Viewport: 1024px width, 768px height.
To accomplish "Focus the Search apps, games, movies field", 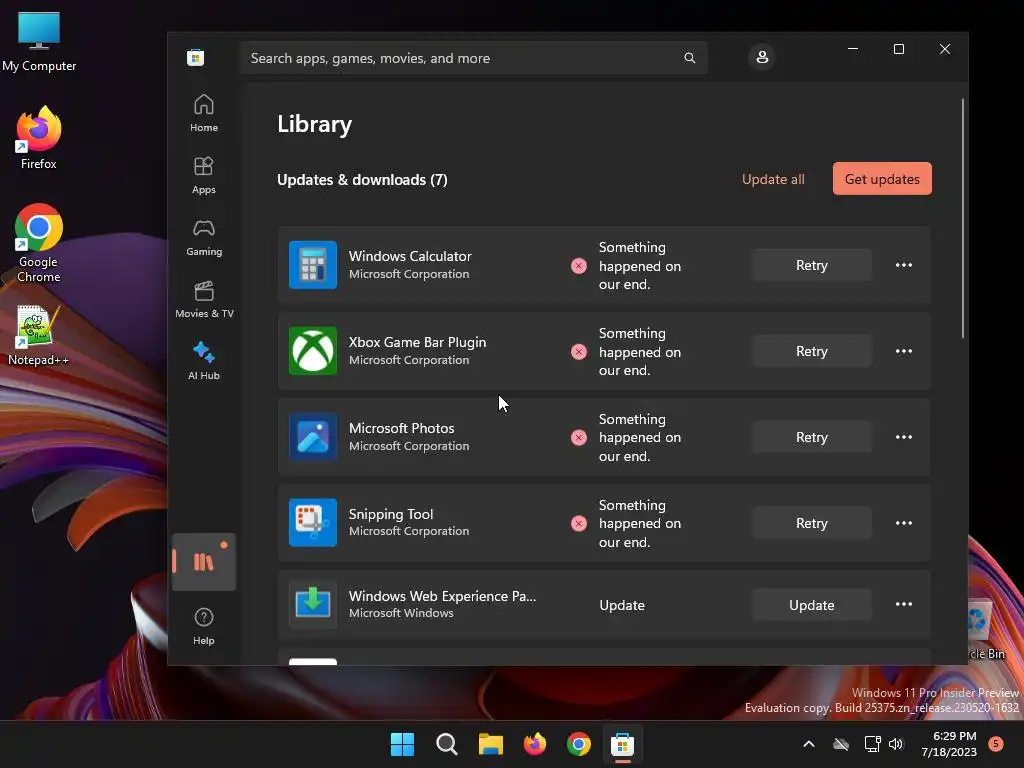I will click(x=473, y=58).
